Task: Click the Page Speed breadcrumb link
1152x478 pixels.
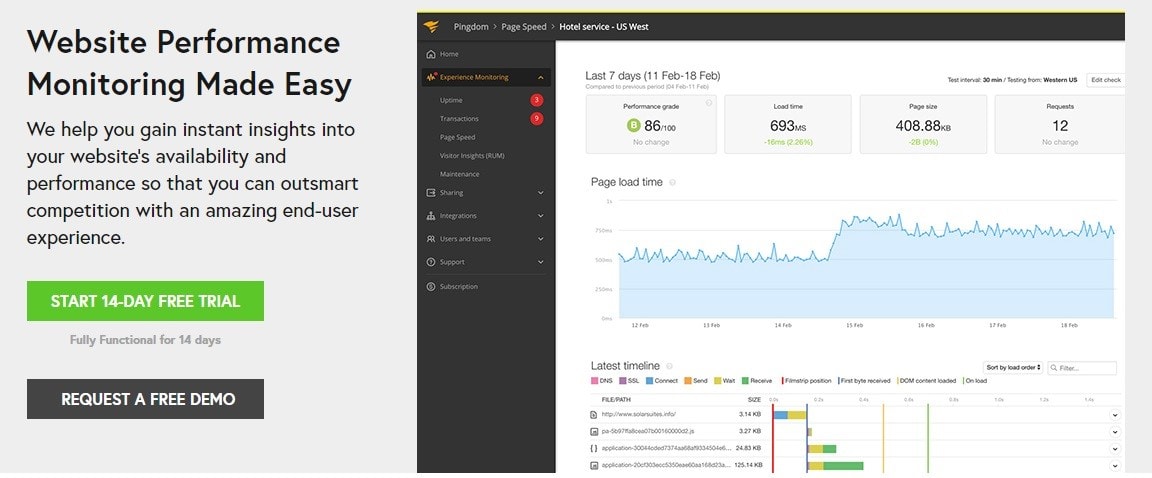Action: [524, 26]
